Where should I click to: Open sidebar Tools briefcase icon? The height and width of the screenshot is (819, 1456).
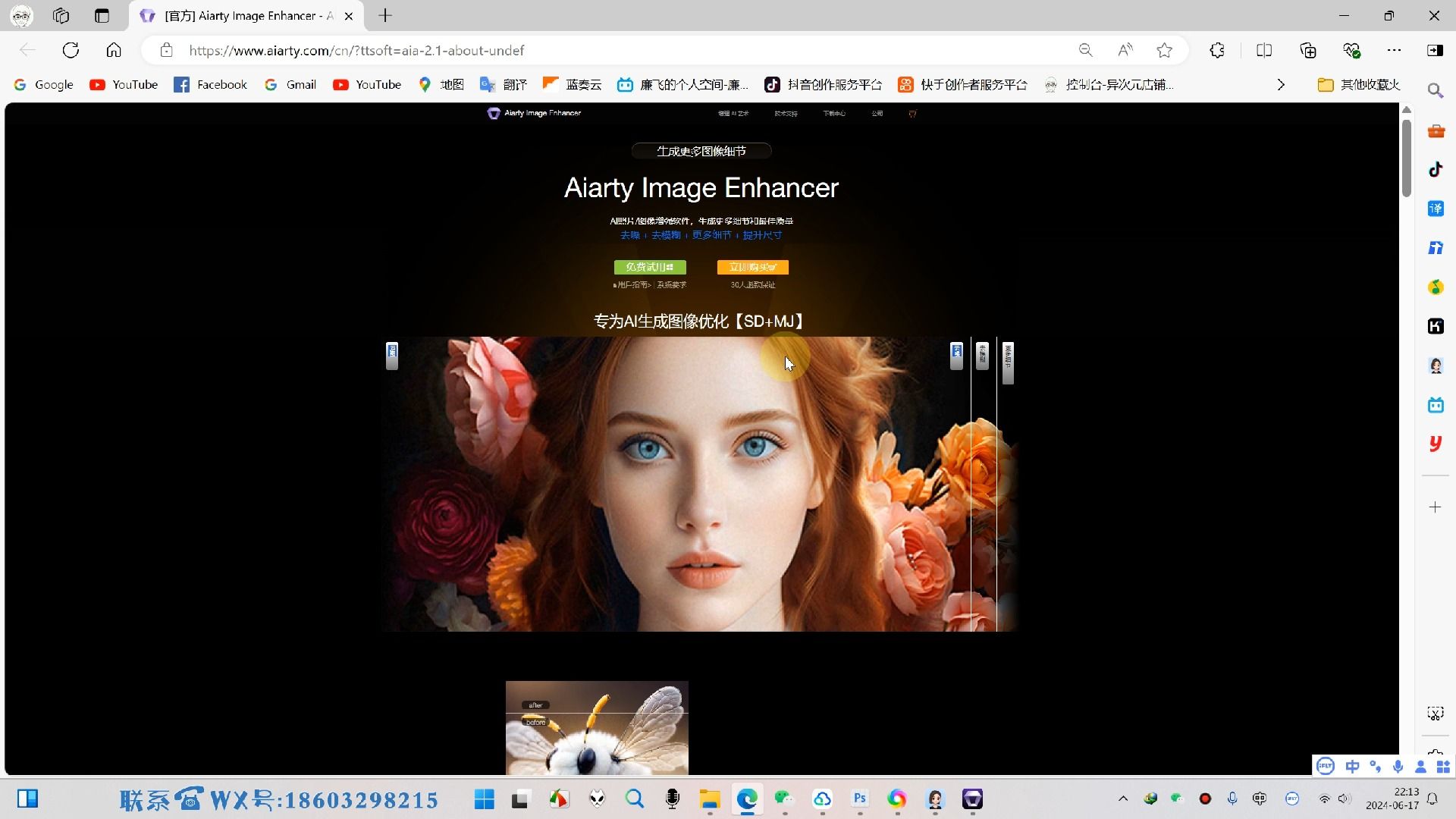pos(1436,130)
